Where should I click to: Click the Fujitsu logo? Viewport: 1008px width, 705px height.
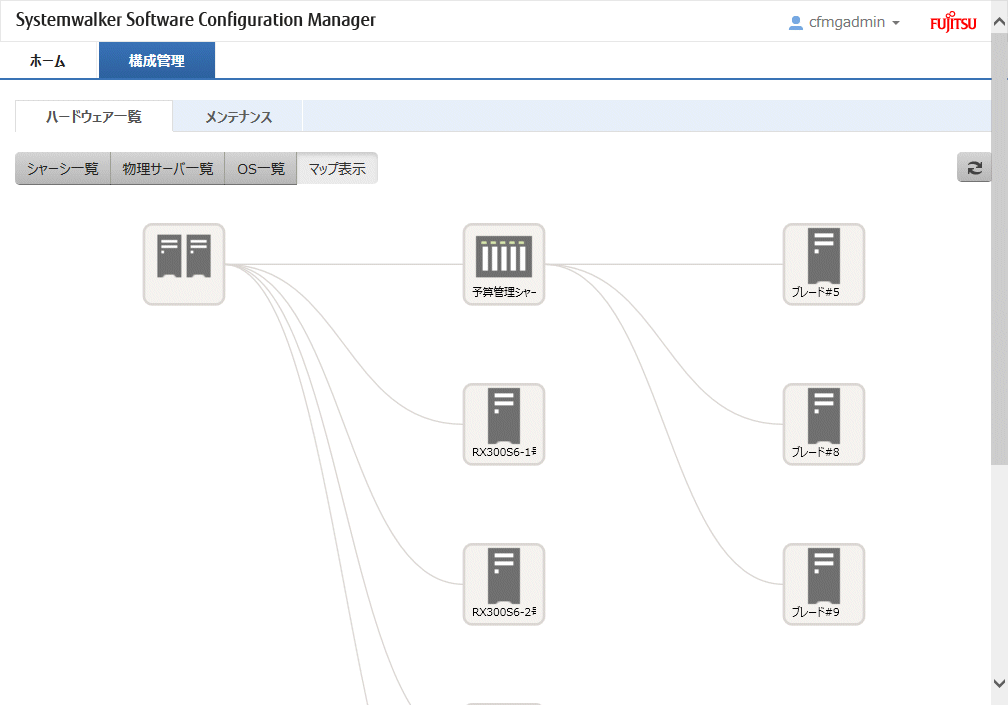pos(953,22)
